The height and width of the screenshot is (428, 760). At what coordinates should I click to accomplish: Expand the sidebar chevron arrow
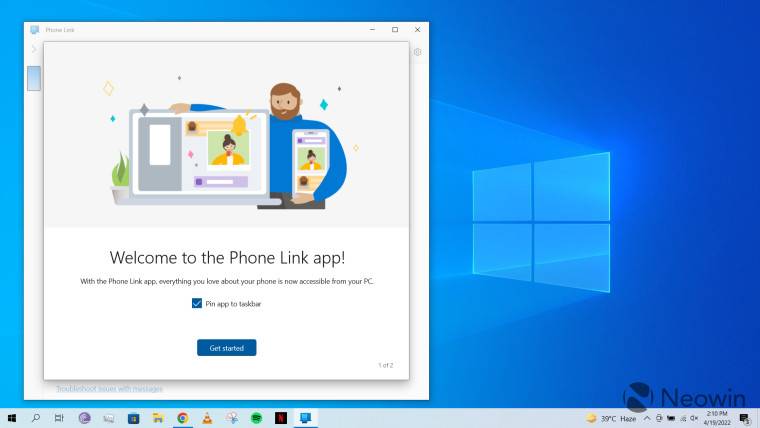click(x=33, y=49)
